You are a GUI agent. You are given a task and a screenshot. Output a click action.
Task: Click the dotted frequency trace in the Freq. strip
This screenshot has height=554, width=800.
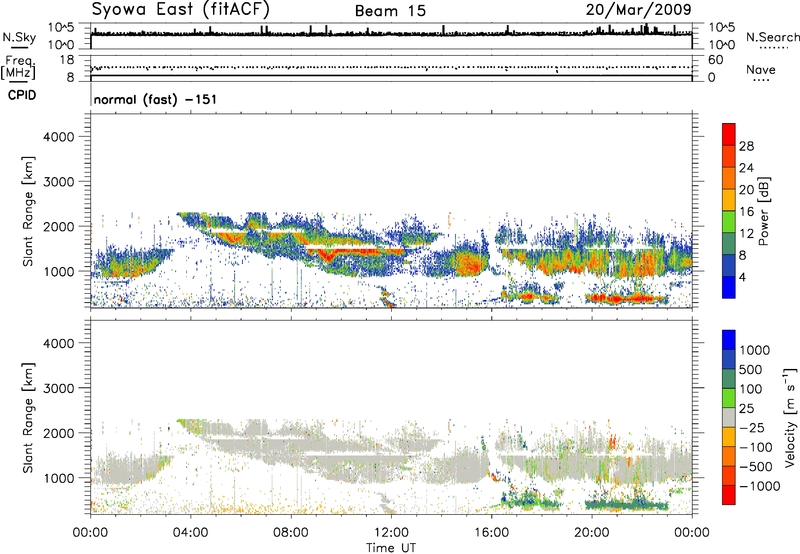point(391,67)
